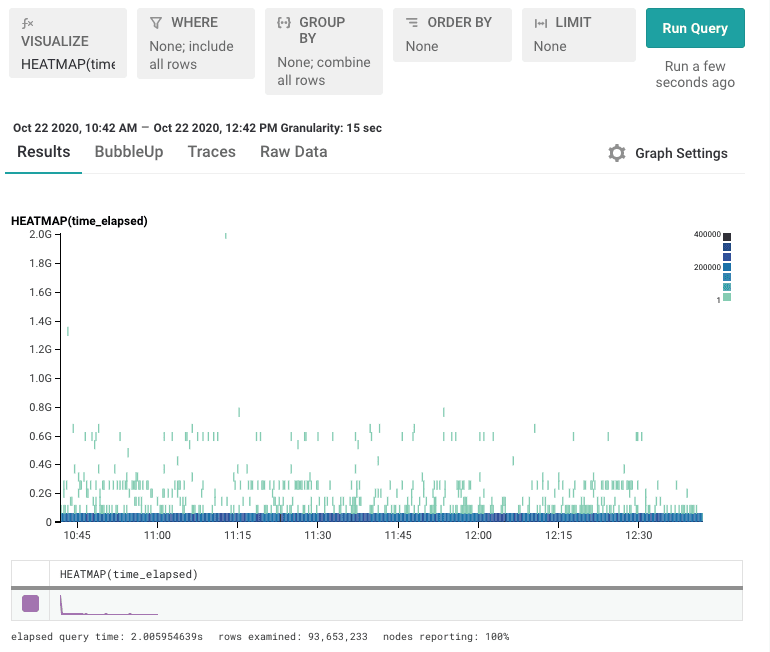Click the ORDER BY sort icon

(x=411, y=22)
